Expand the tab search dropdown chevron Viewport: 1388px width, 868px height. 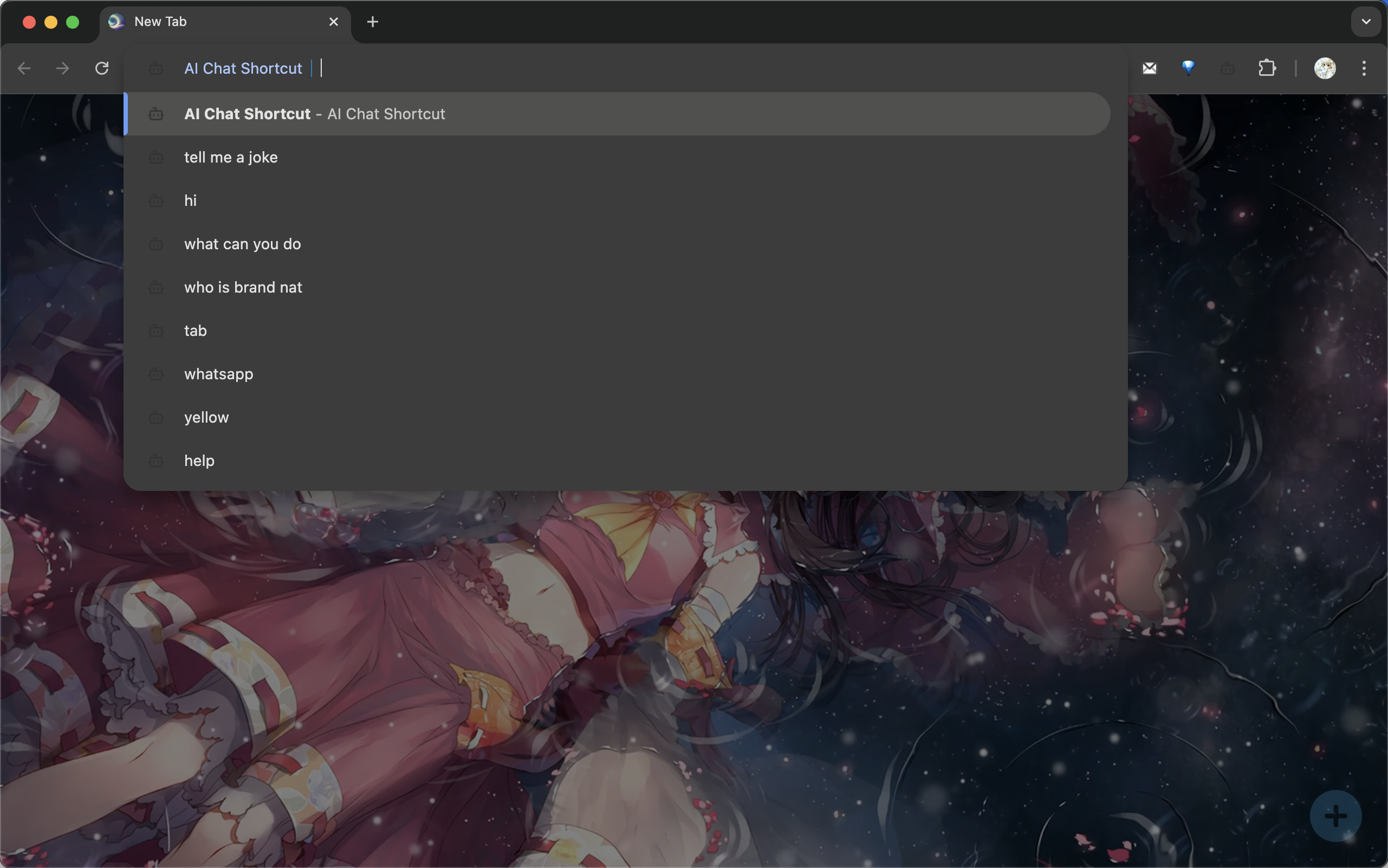pos(1366,22)
